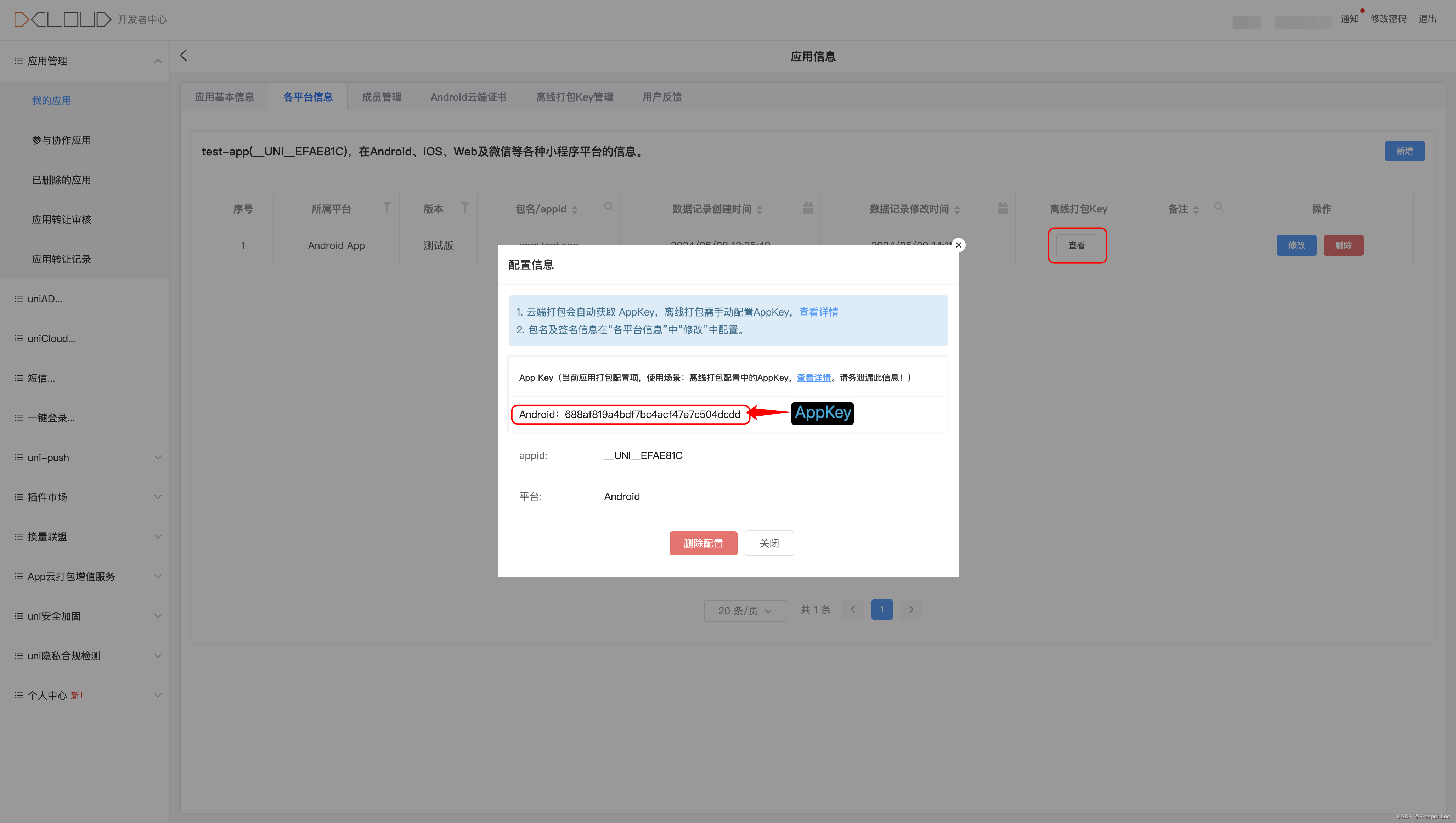Open 已删除的应用 in sidebar

click(x=61, y=180)
